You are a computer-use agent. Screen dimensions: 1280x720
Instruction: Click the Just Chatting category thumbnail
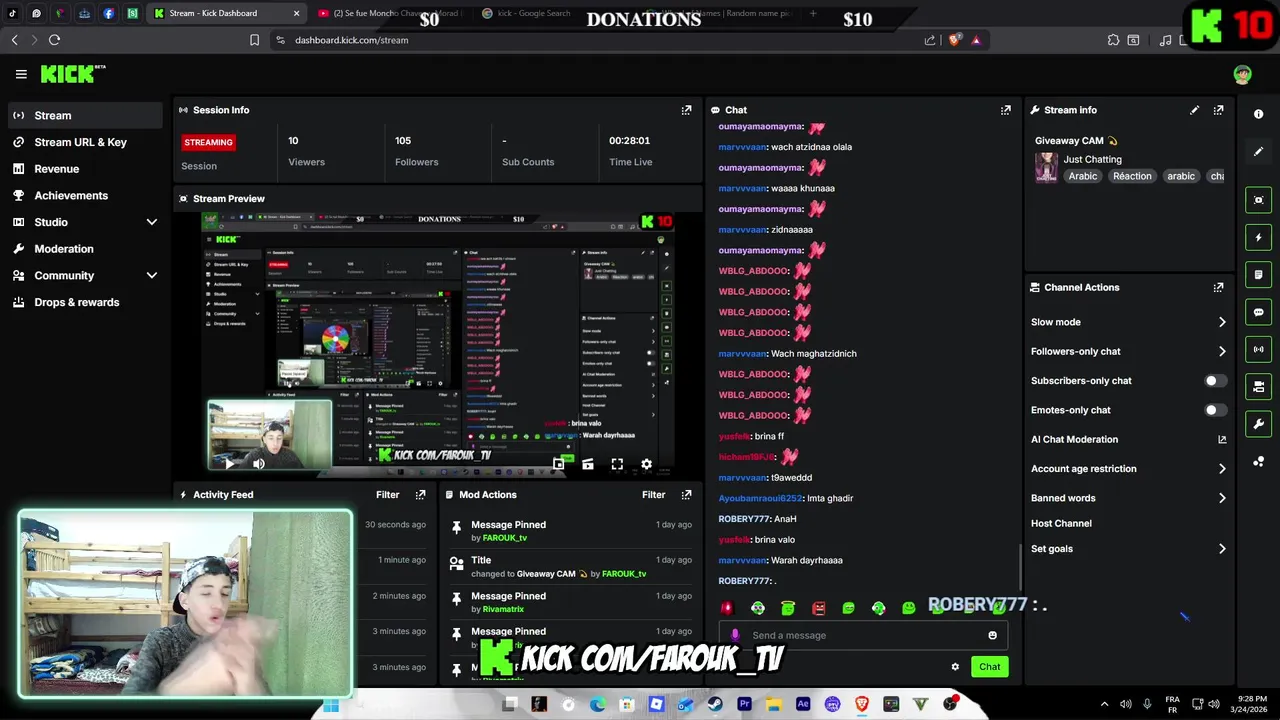(x=1046, y=168)
